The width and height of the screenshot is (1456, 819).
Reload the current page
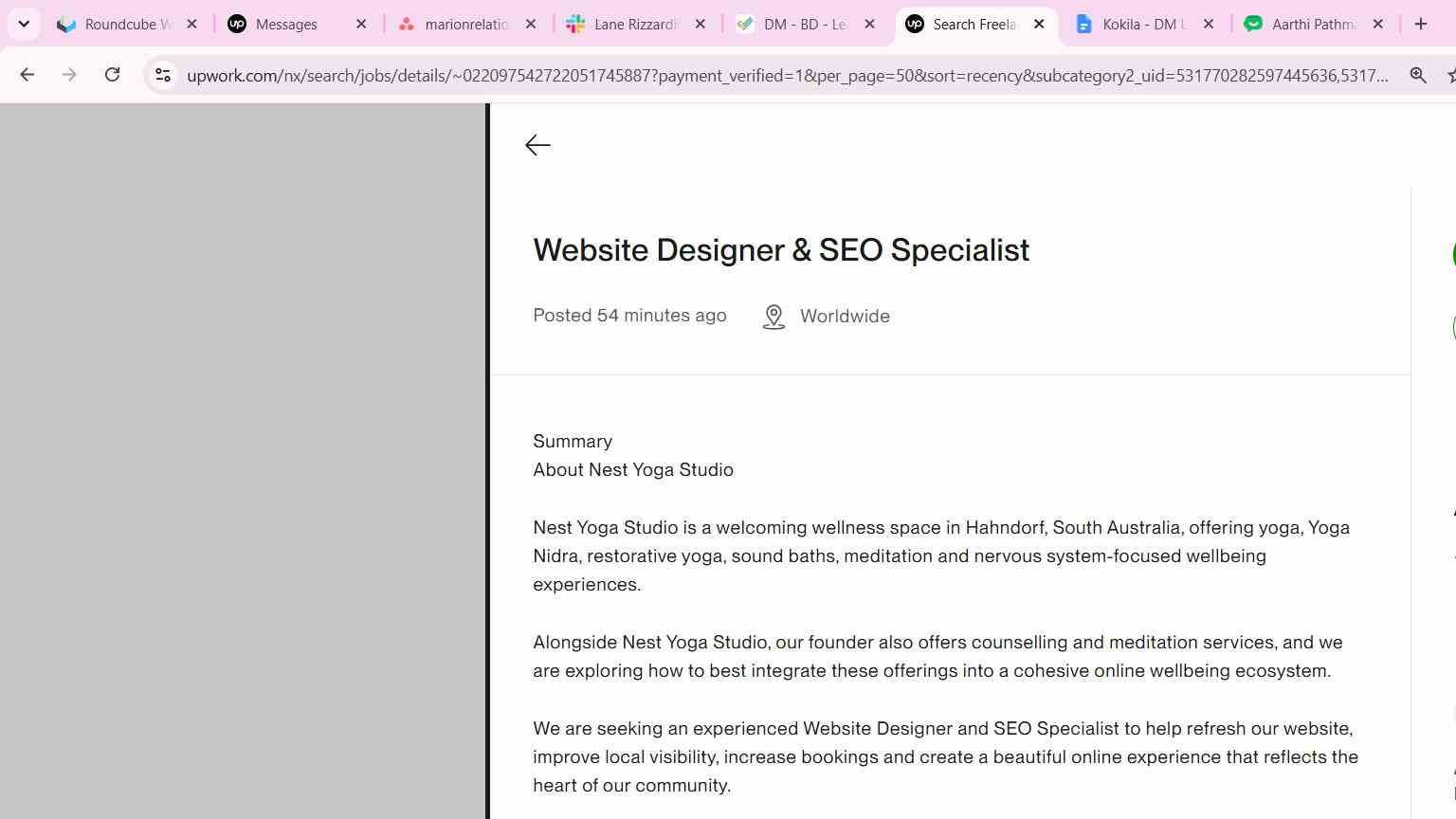click(x=112, y=75)
